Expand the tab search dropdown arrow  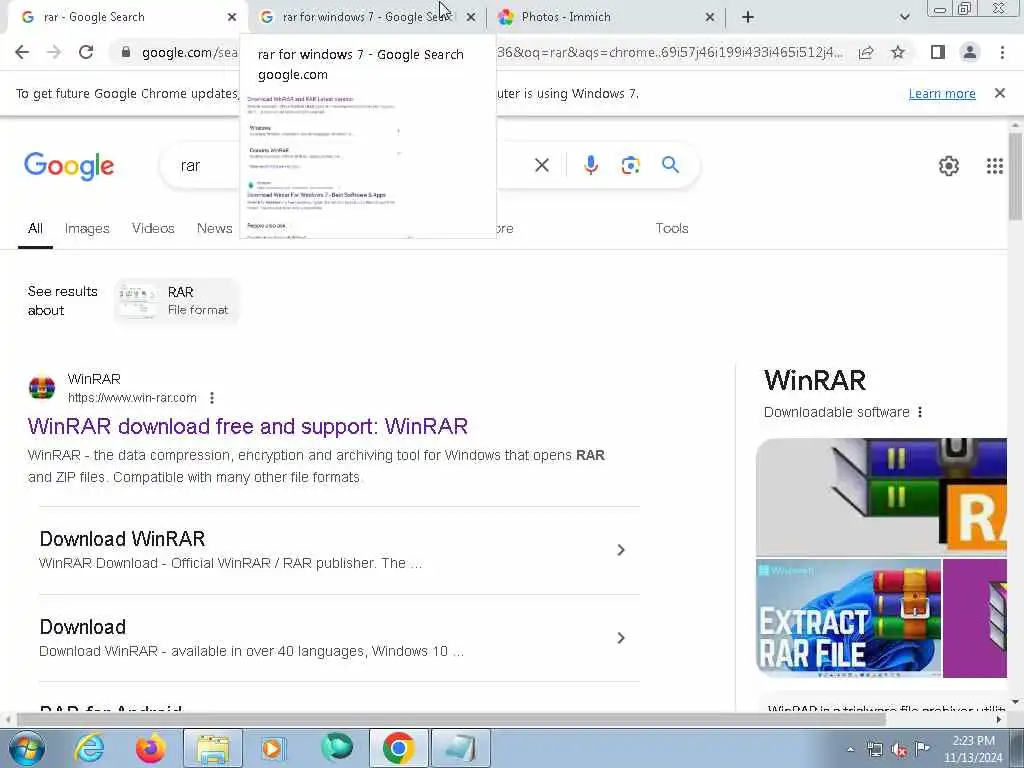click(x=904, y=17)
